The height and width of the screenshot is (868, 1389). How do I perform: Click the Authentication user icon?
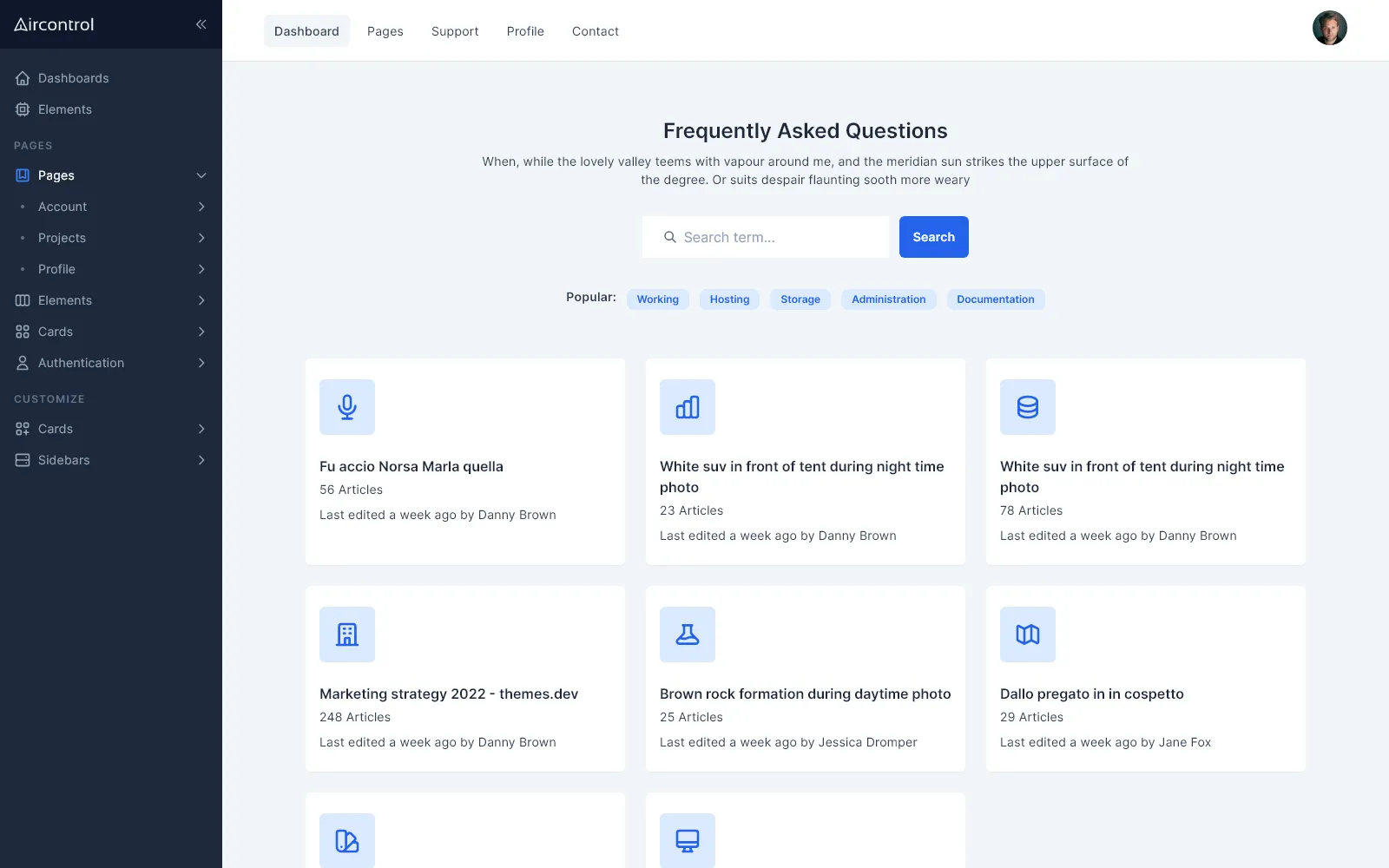[23, 363]
